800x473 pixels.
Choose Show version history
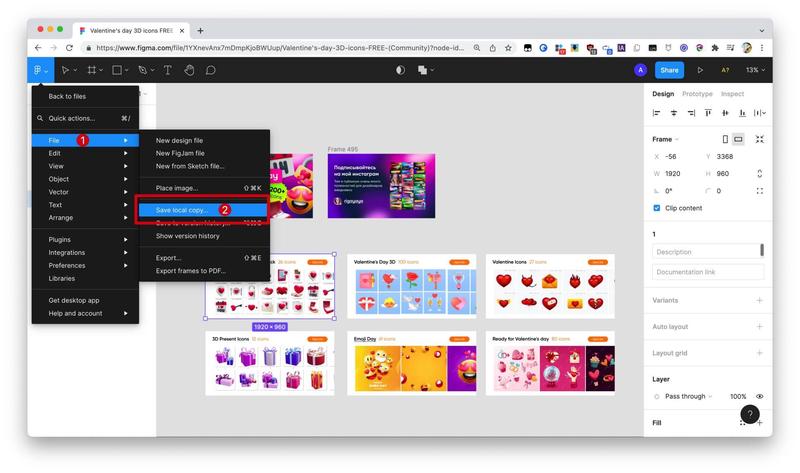point(205,236)
